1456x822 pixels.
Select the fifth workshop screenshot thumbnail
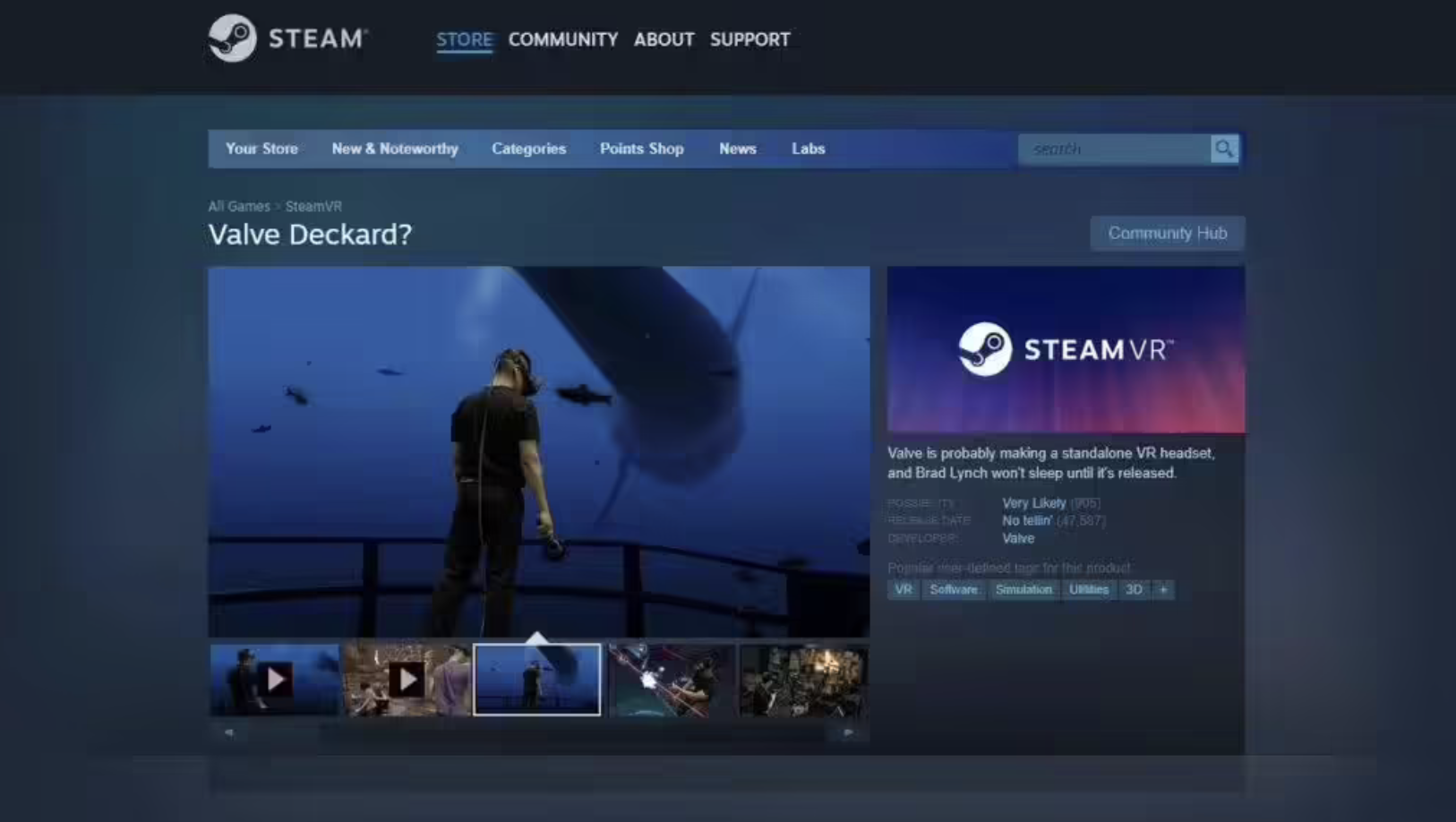coord(802,680)
